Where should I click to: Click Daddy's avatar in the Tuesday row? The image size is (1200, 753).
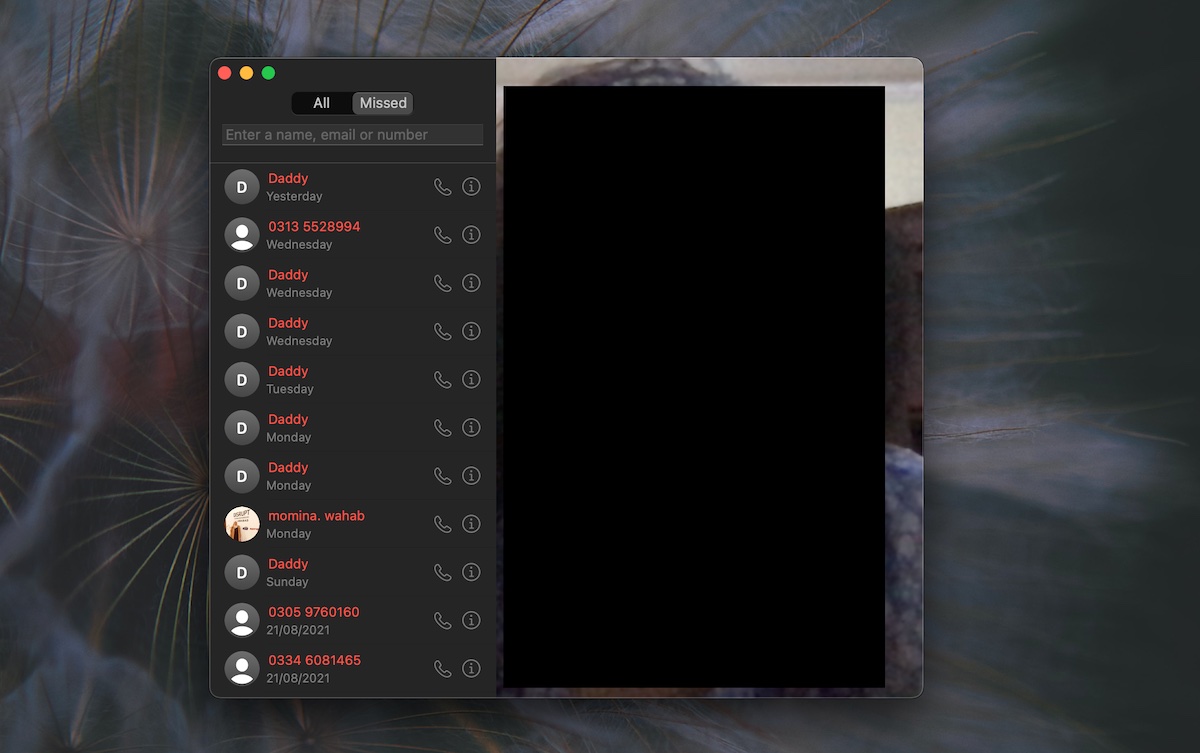point(242,379)
